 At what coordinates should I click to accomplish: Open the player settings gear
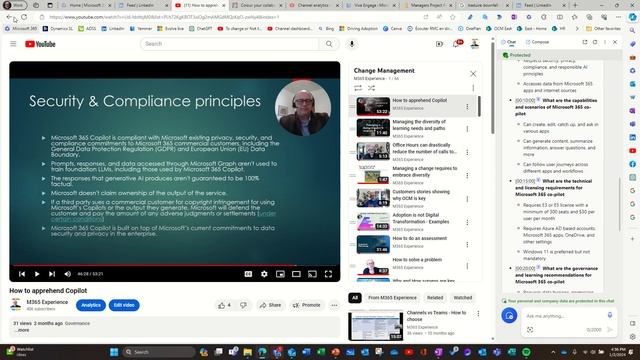pyautogui.click(x=264, y=274)
